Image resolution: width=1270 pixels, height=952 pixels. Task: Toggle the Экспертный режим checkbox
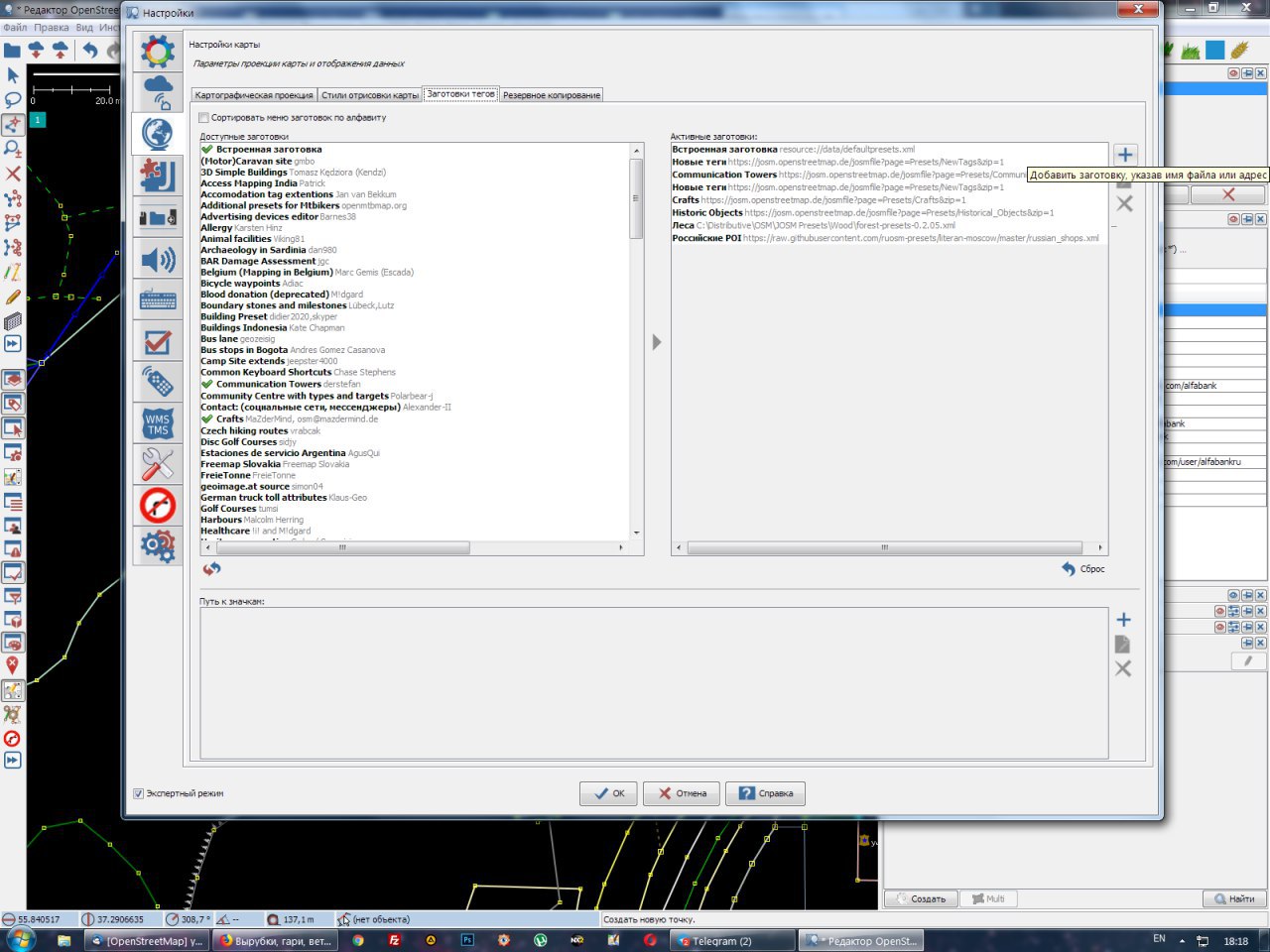[x=139, y=793]
